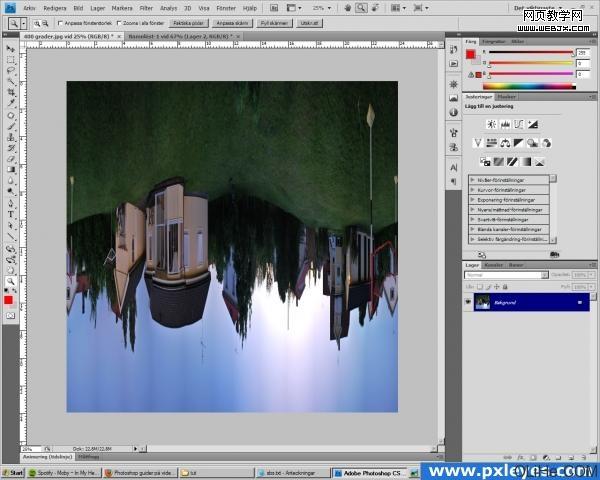600x480 pixels.
Task: Switch to the Masker tab
Action: pyautogui.click(x=507, y=97)
